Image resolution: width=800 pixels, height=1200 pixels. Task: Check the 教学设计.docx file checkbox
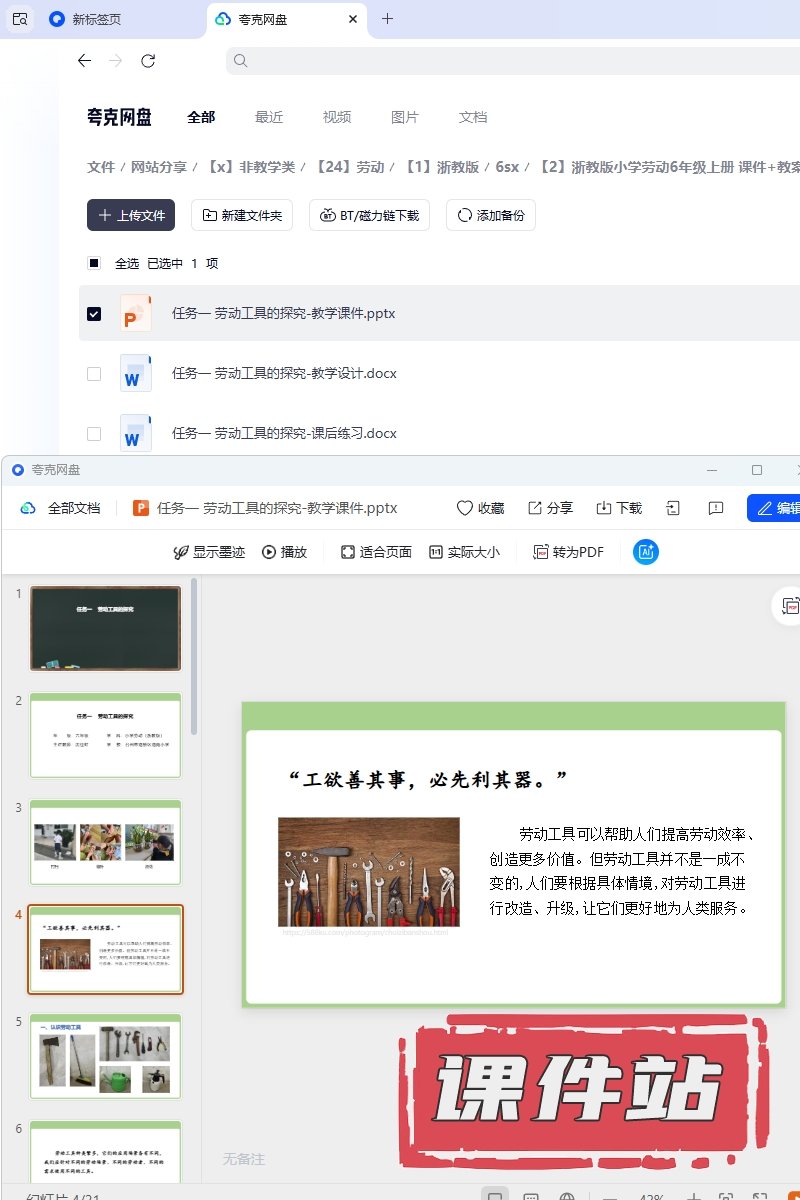[x=94, y=374]
